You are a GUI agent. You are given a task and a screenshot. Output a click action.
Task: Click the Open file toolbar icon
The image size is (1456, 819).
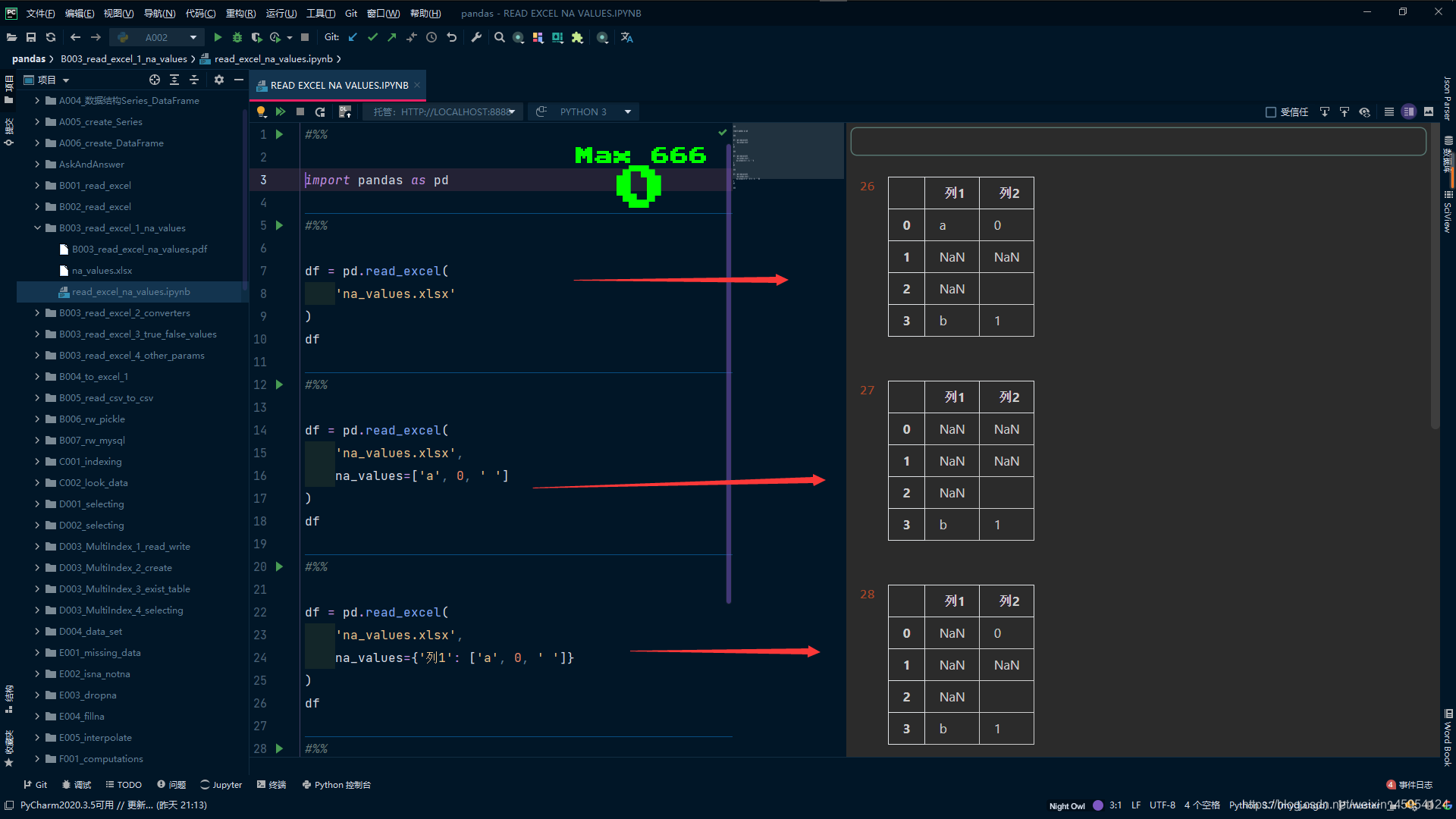(11, 37)
